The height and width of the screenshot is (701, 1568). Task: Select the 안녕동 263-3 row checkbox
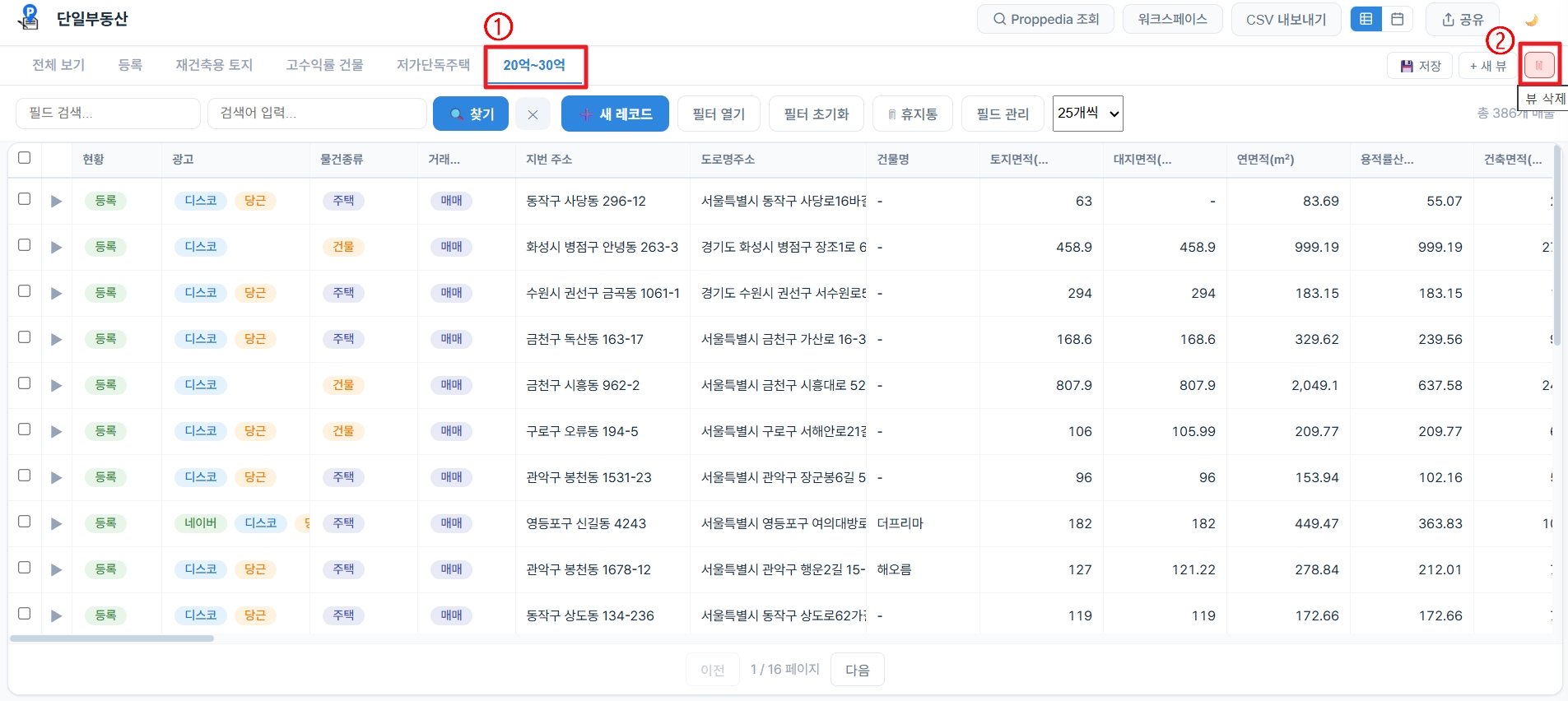tap(25, 245)
